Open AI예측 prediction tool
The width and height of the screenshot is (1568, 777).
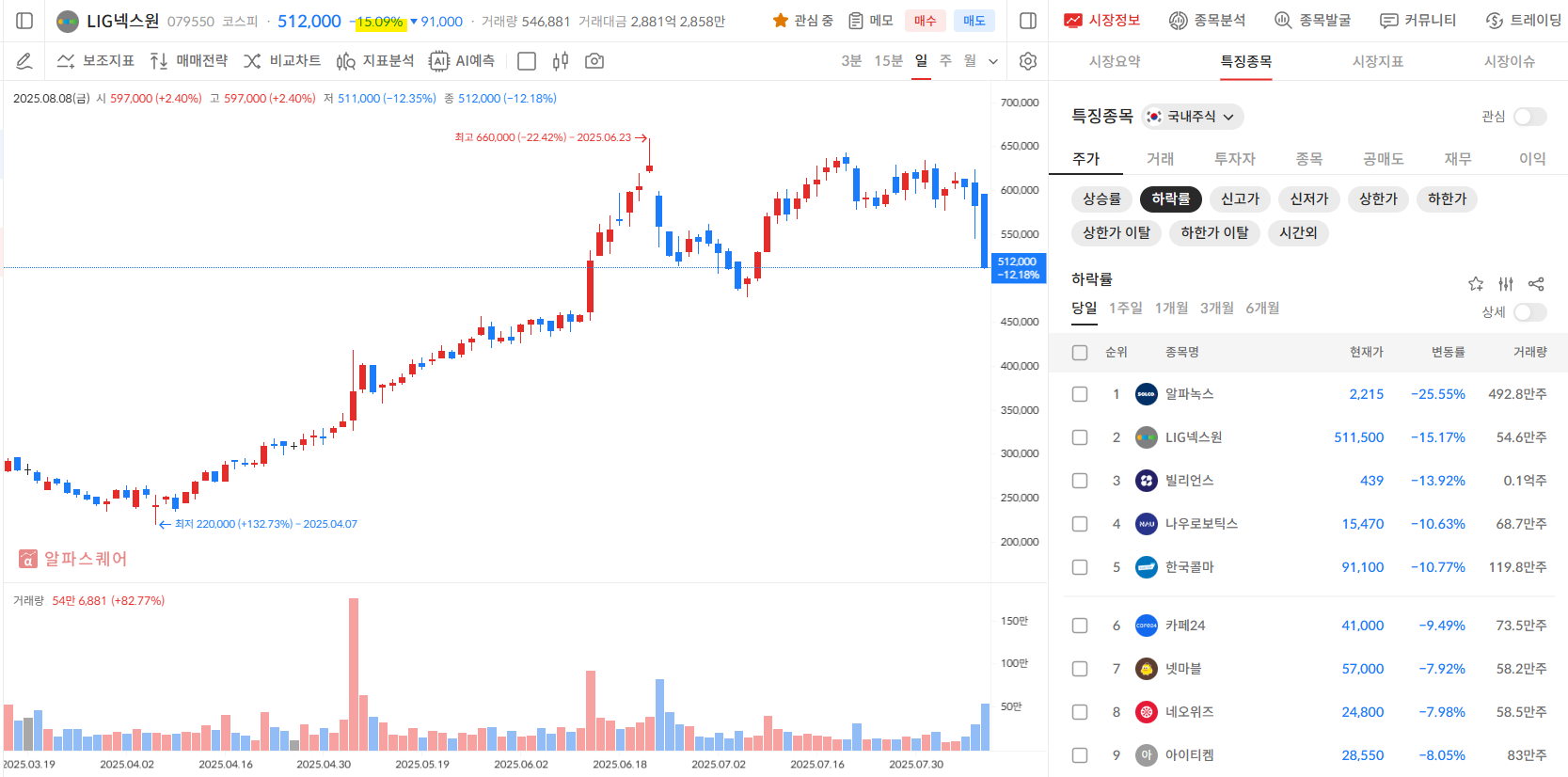pos(462,61)
